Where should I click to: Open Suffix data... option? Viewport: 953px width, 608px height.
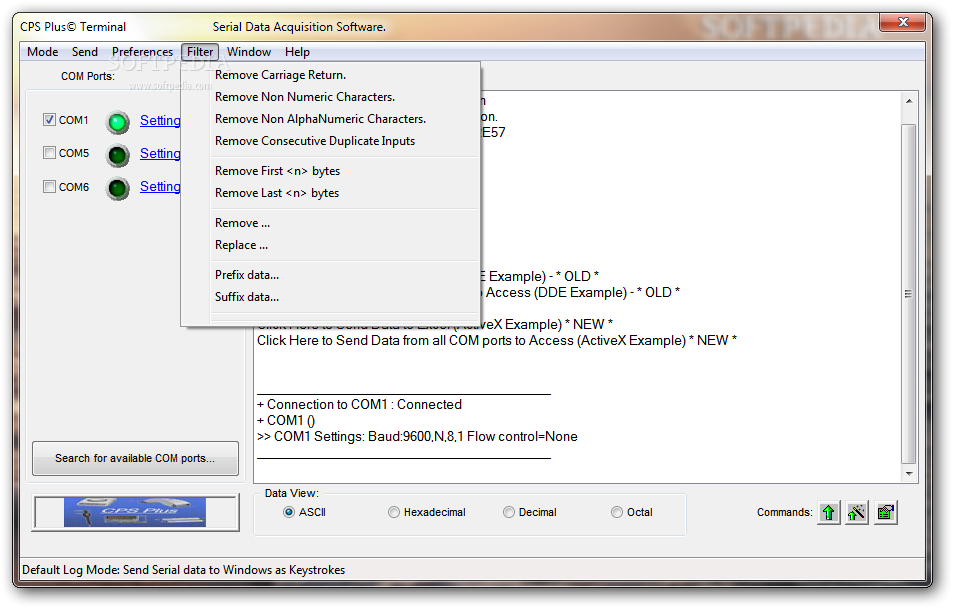click(x=331, y=297)
